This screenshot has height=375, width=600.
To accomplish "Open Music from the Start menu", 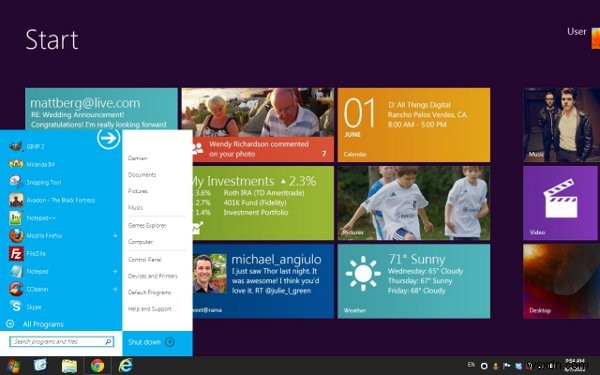I will 135,207.
